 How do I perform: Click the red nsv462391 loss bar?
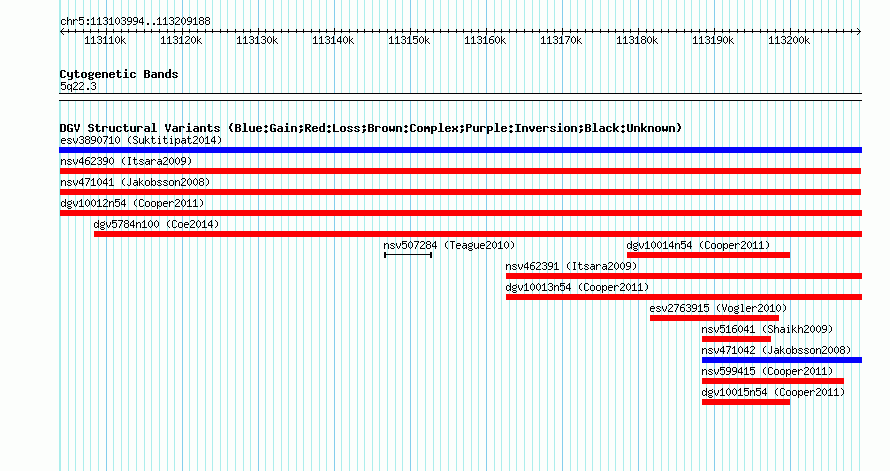[684, 276]
